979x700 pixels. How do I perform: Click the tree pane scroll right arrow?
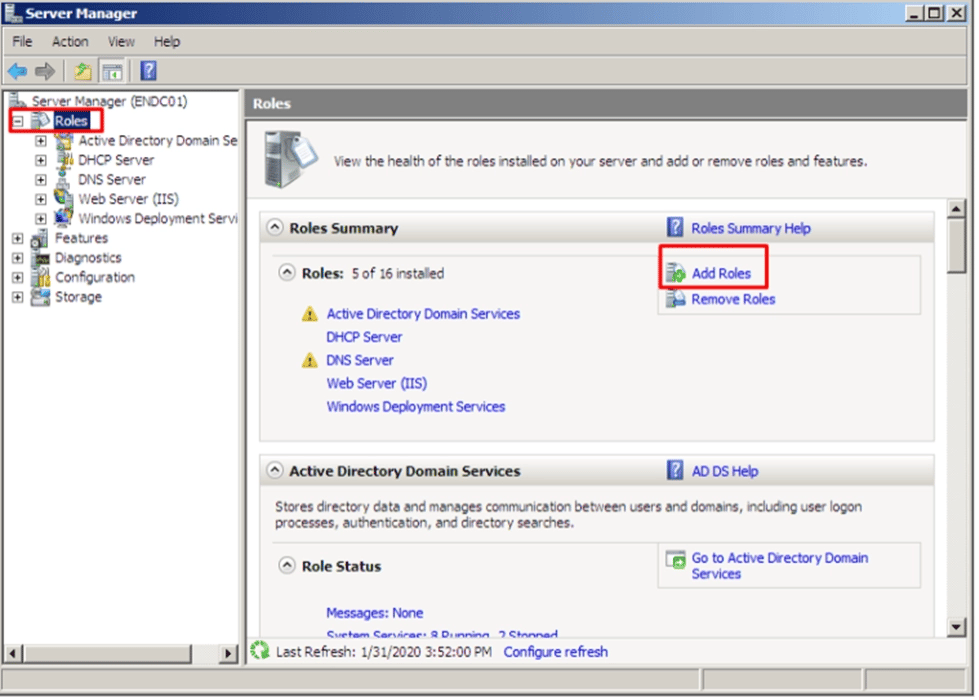point(229,654)
